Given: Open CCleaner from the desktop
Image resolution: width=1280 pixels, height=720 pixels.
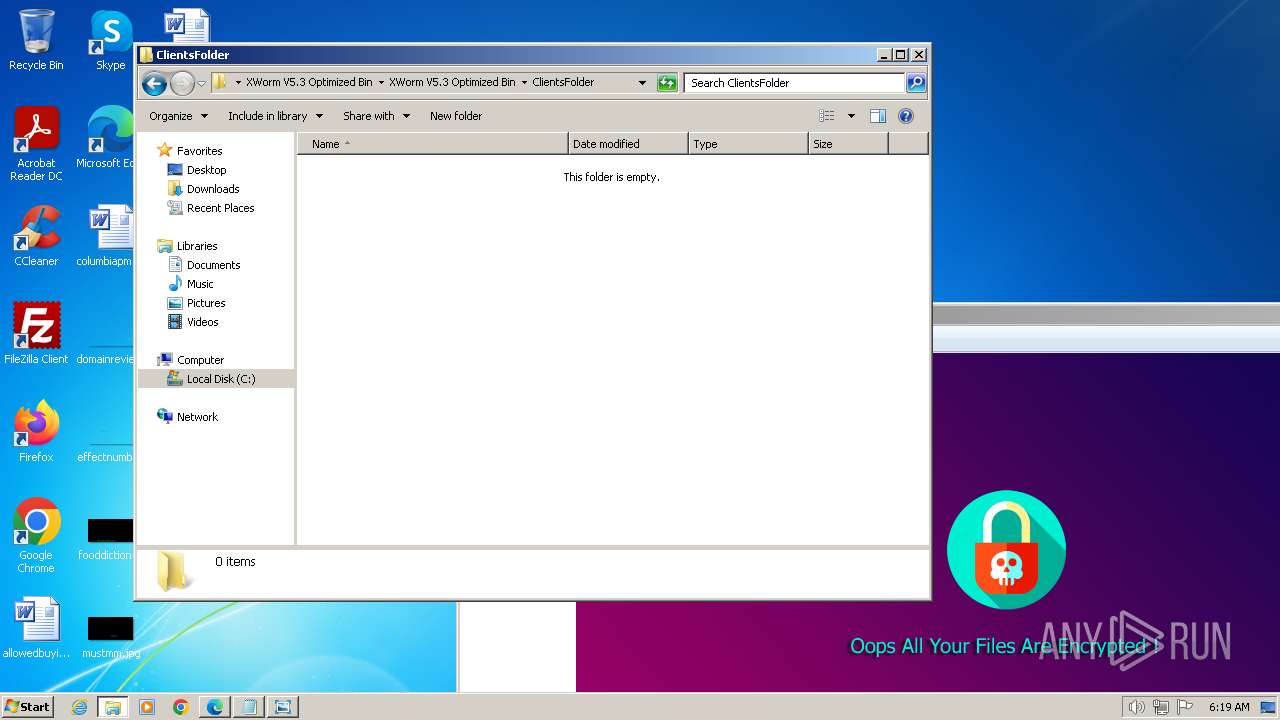Looking at the screenshot, I should click(x=36, y=236).
